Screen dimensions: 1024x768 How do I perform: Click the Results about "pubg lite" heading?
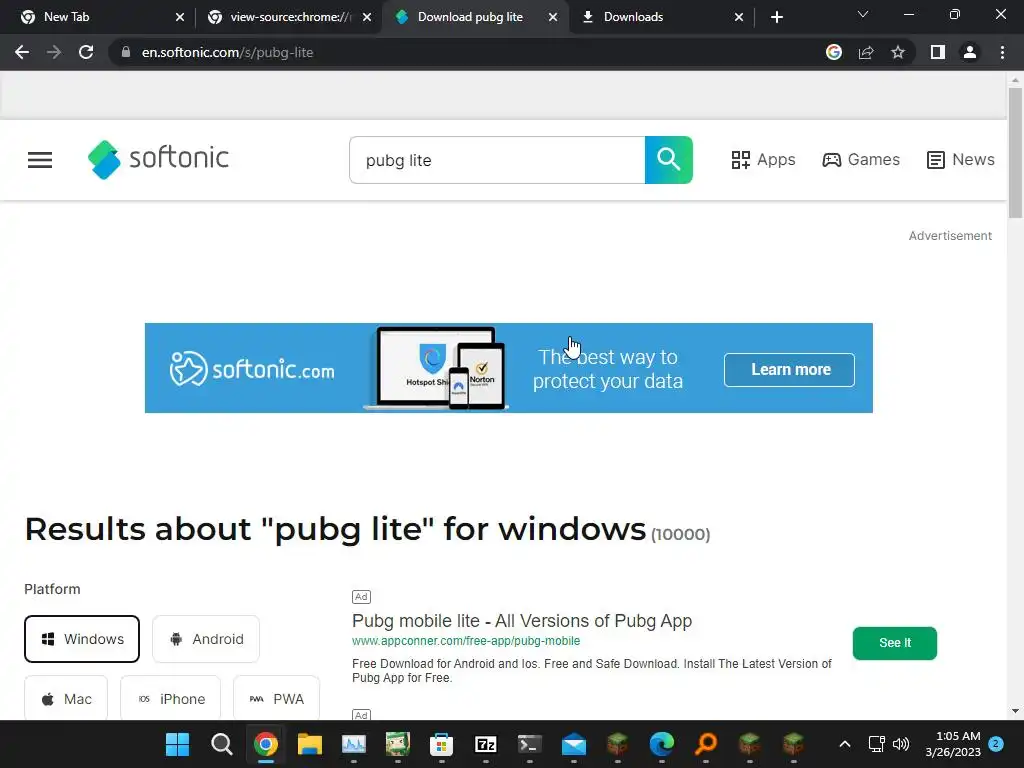pos(335,529)
